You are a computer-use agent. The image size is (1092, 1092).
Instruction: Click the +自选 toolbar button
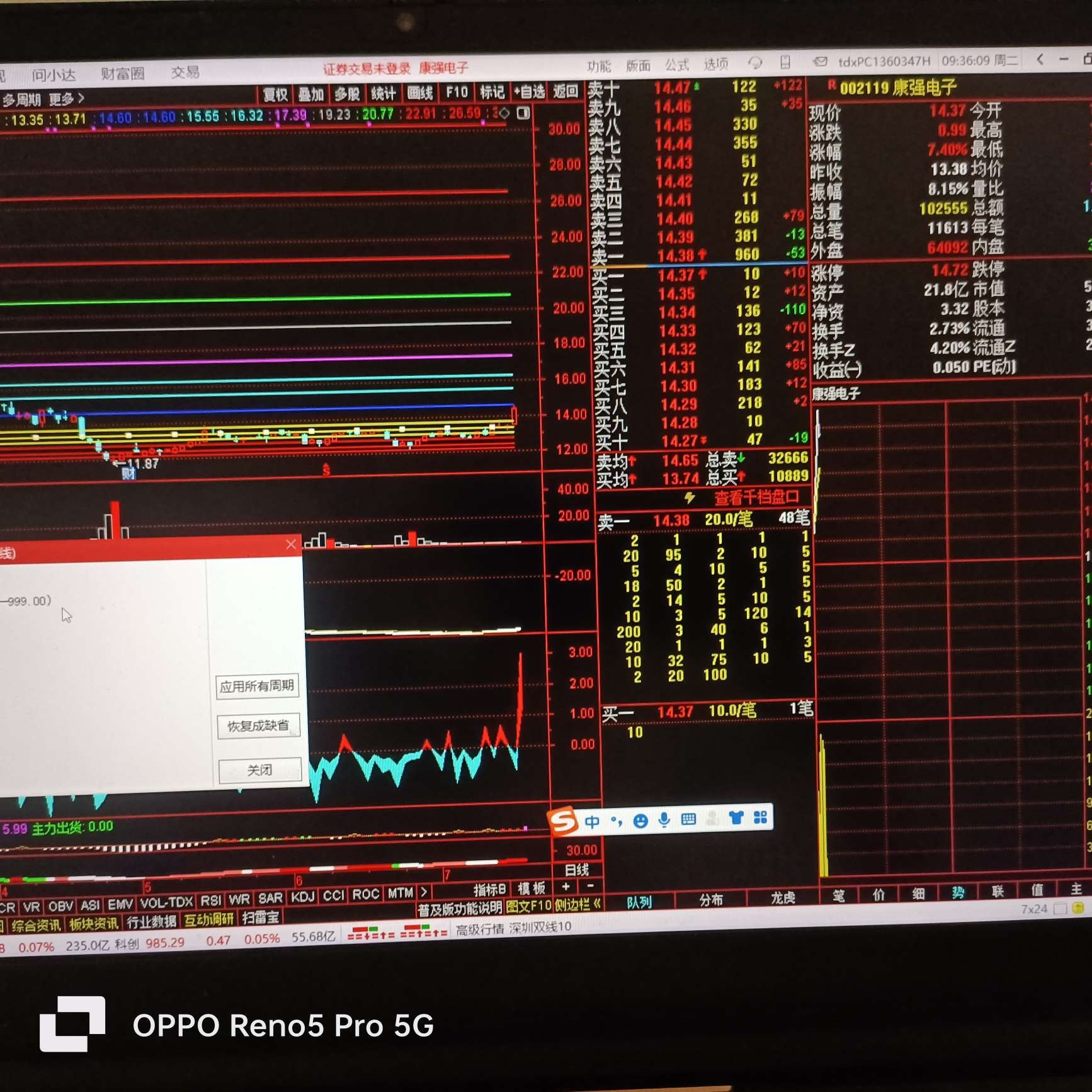click(x=529, y=91)
